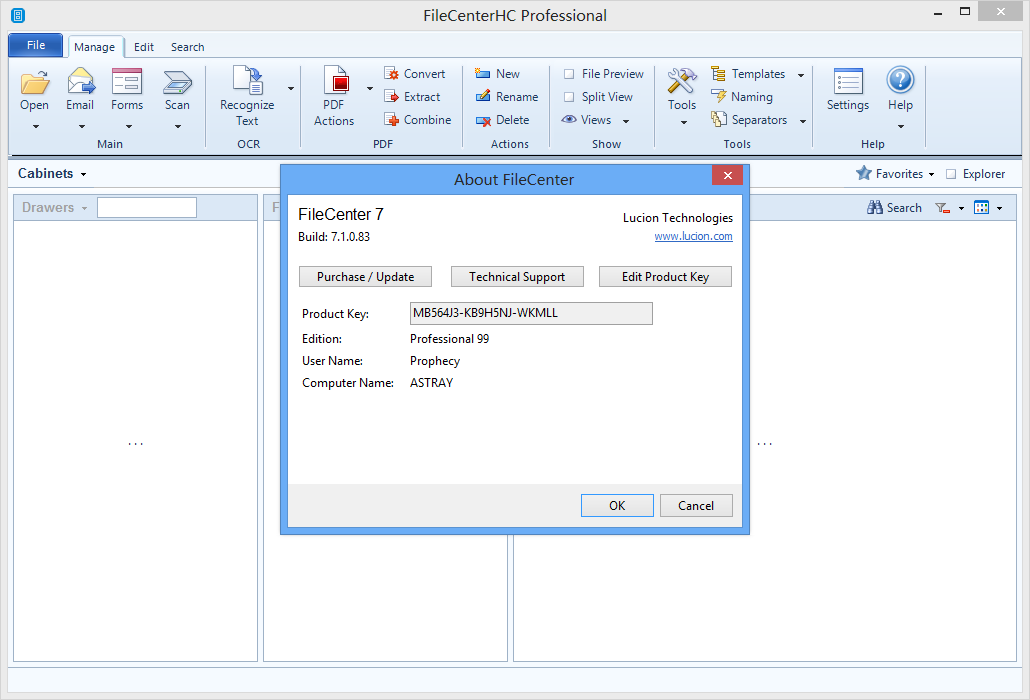Expand the Open dropdown arrow
Viewport: 1030px width, 700px height.
pos(35,127)
